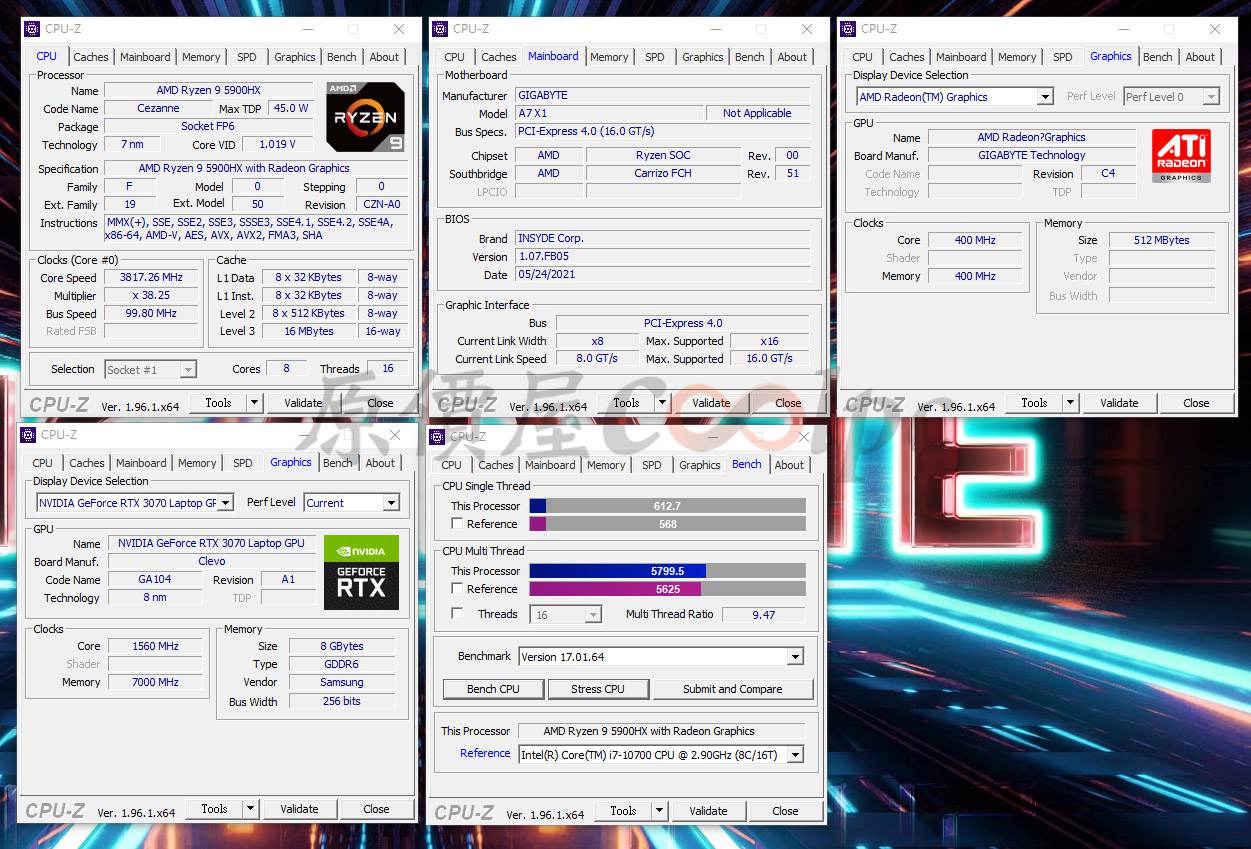The width and height of the screenshot is (1251, 849).
Task: Click Validate in the NVIDIA Graphics window
Action: (299, 809)
